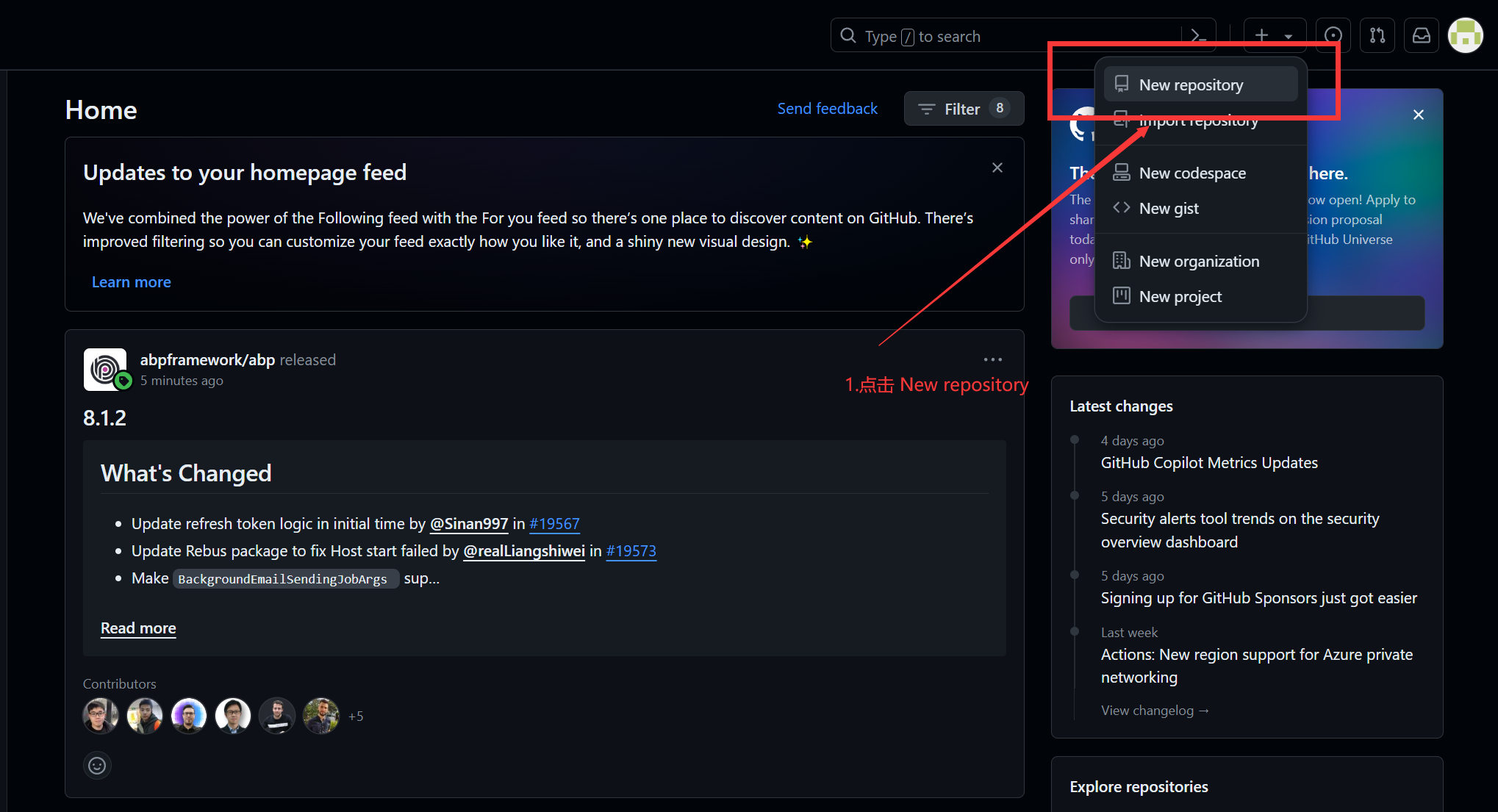Open the @realLiangshiwei profile link
This screenshot has width=1498, height=812.
(524, 551)
